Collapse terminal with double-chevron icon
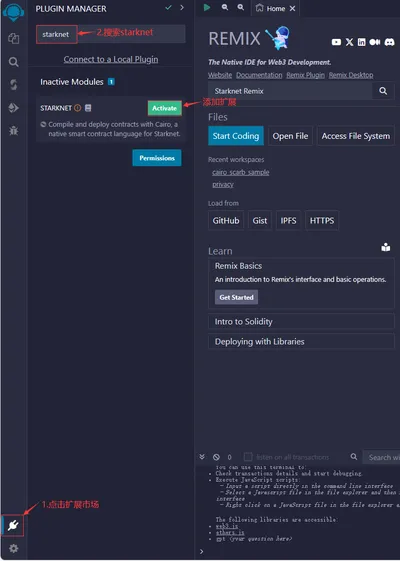 (x=202, y=457)
